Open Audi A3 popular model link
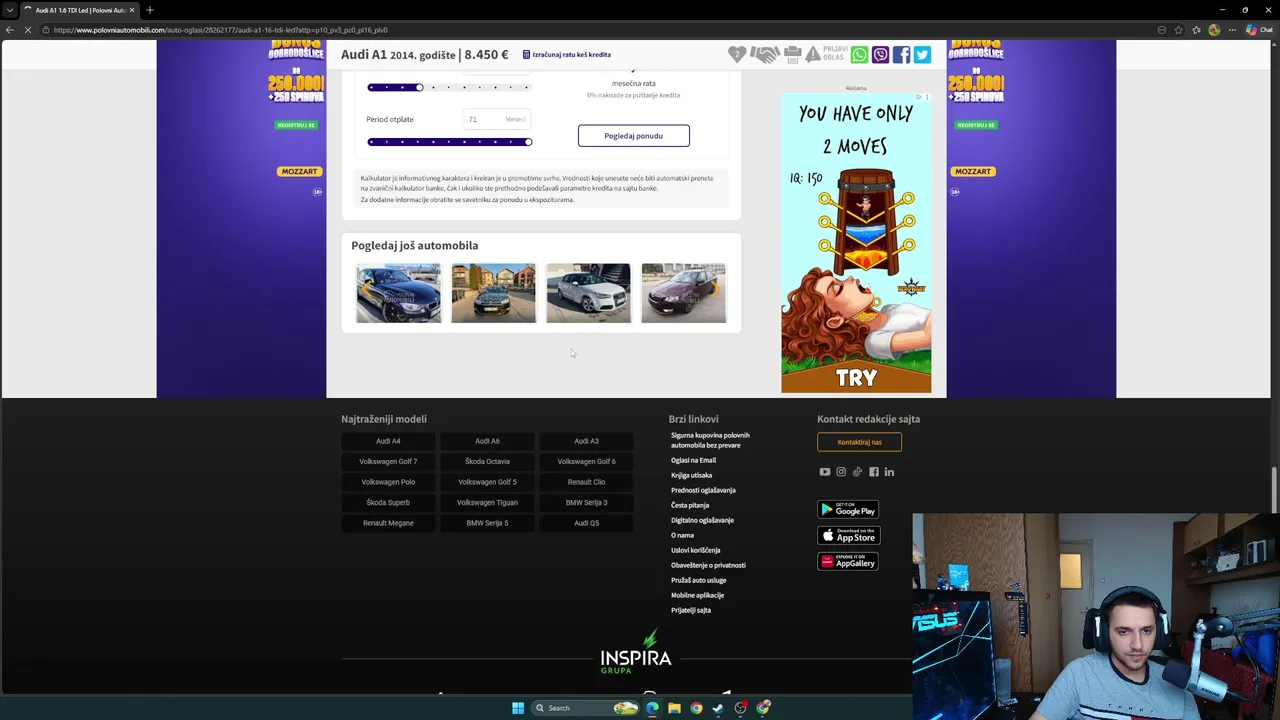Image resolution: width=1280 pixels, height=720 pixels. click(586, 441)
